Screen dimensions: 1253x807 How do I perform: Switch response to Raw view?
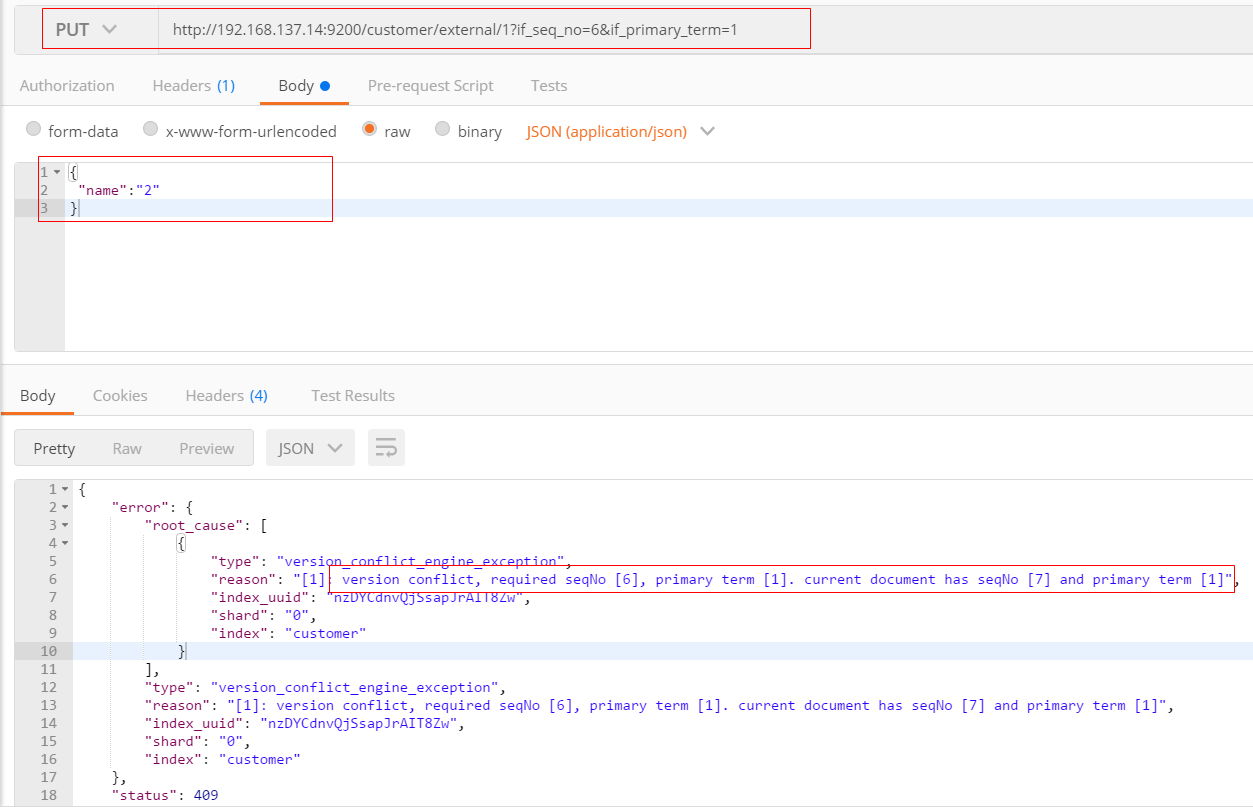(127, 448)
